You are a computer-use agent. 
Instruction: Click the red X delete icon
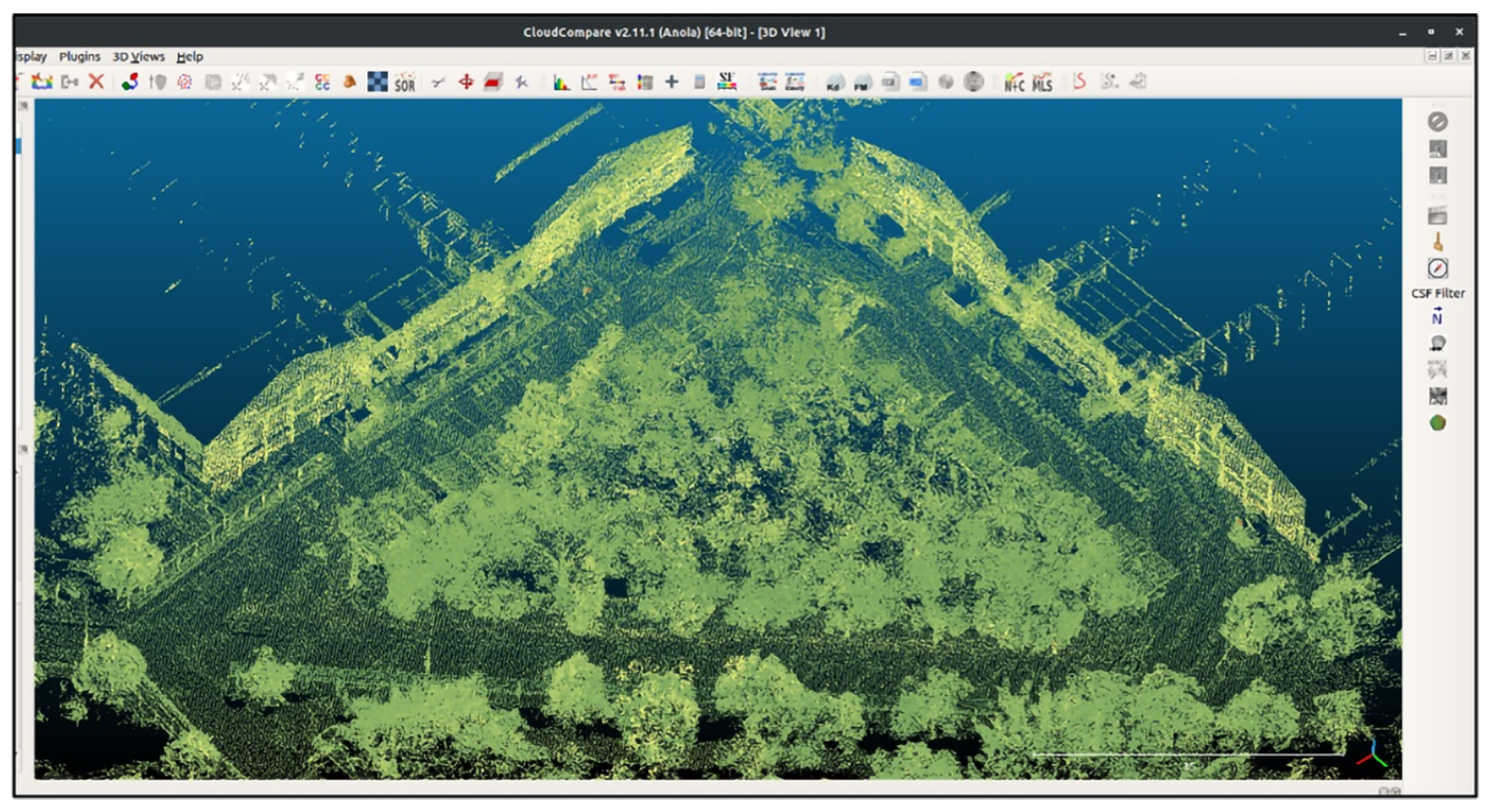[96, 82]
